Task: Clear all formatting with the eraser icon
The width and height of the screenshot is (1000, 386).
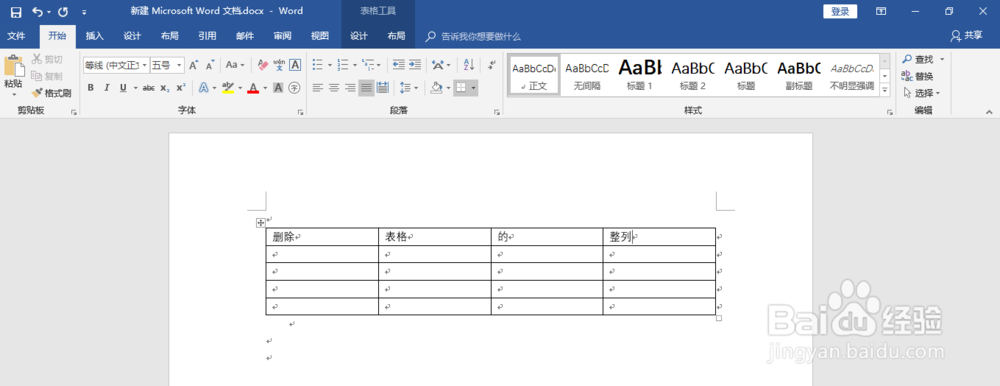Action: pos(263,65)
